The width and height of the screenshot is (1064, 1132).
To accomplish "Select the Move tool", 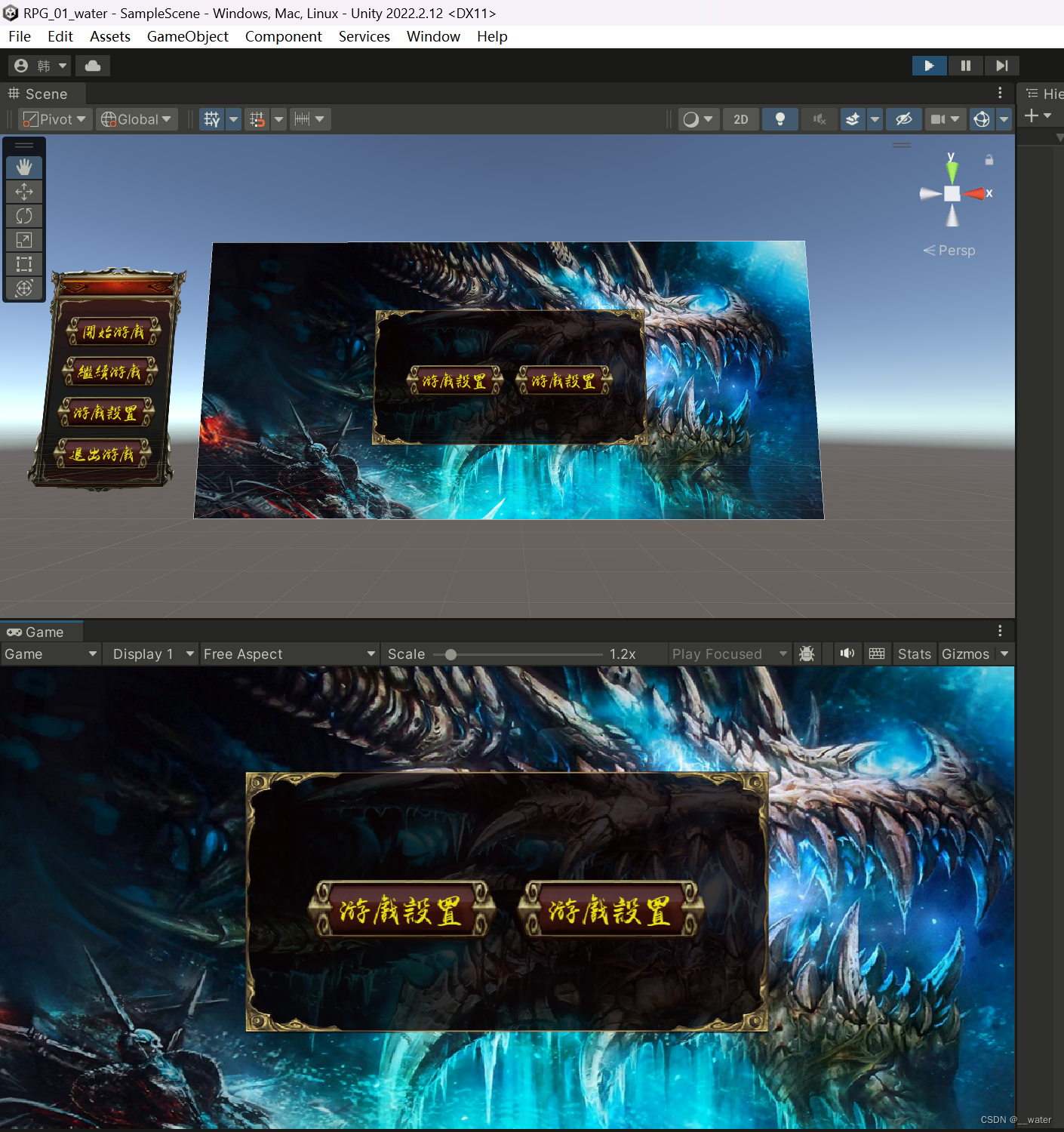I will tap(24, 192).
